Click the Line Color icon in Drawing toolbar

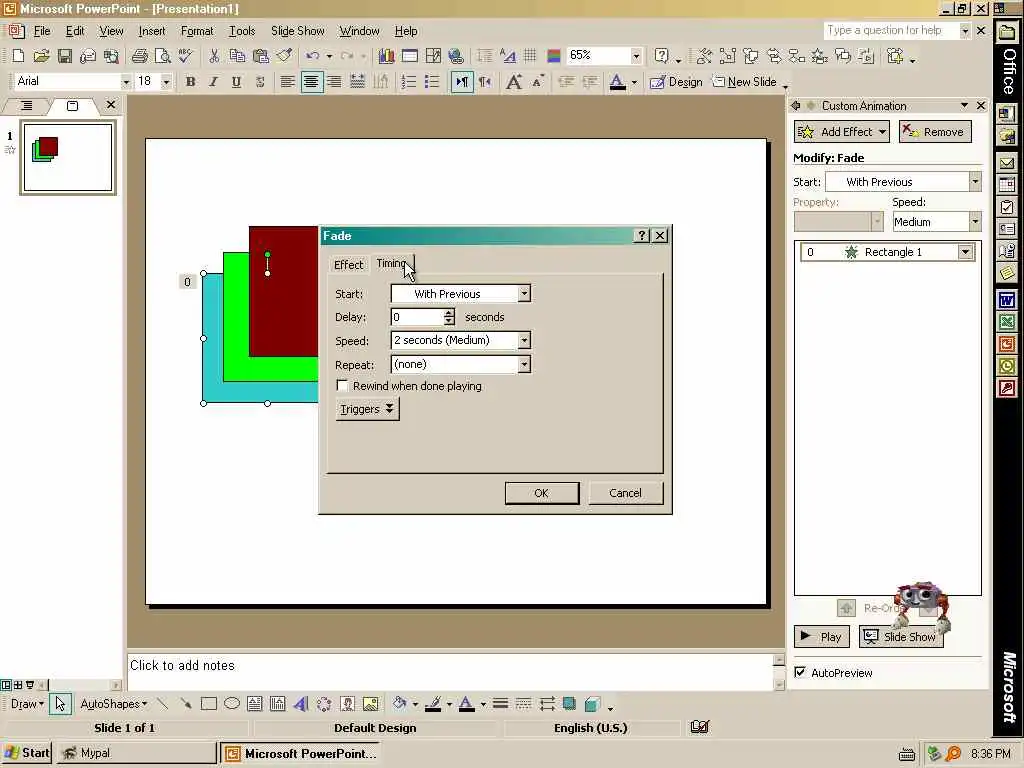point(432,704)
